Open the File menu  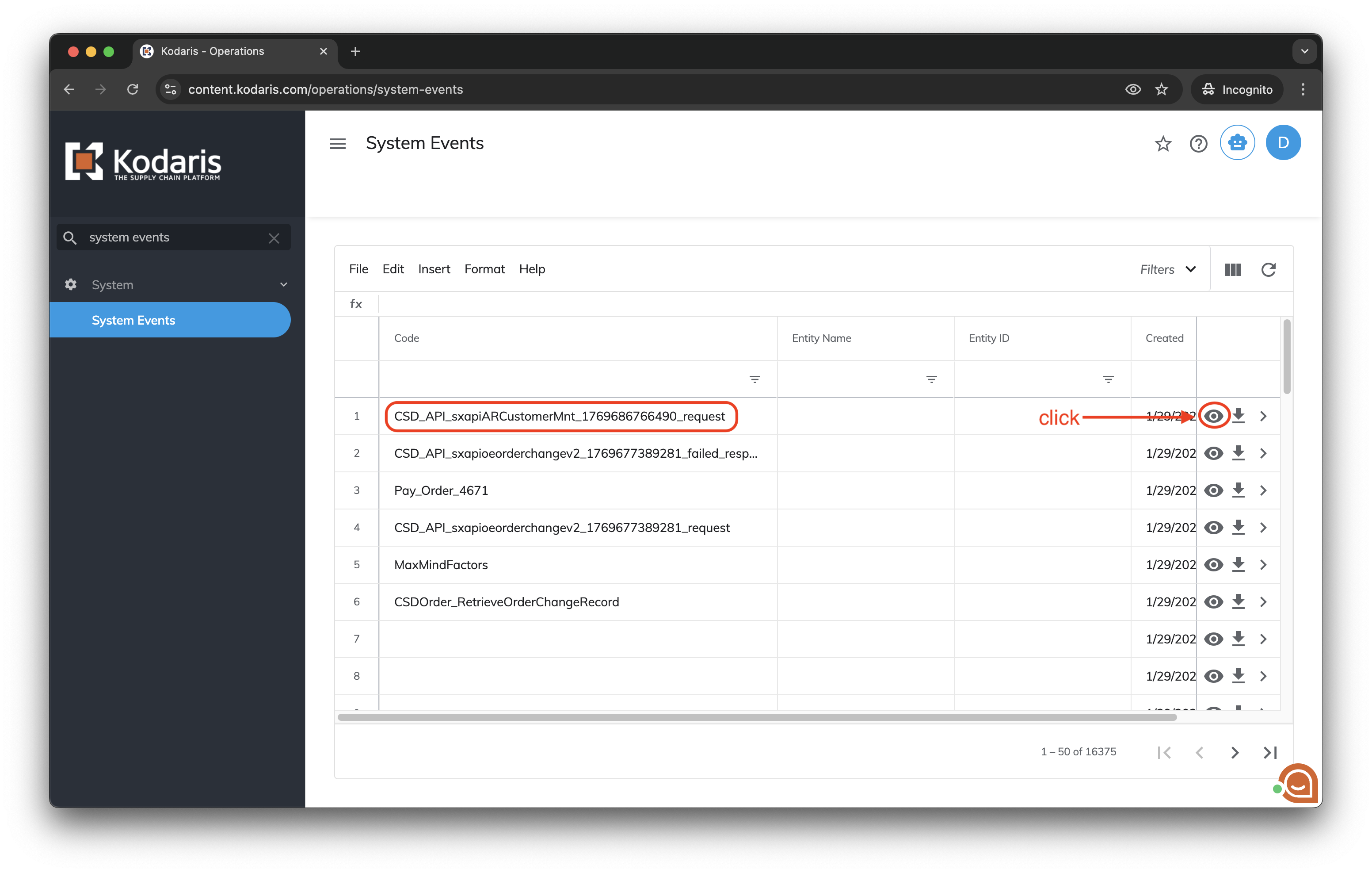pos(358,269)
